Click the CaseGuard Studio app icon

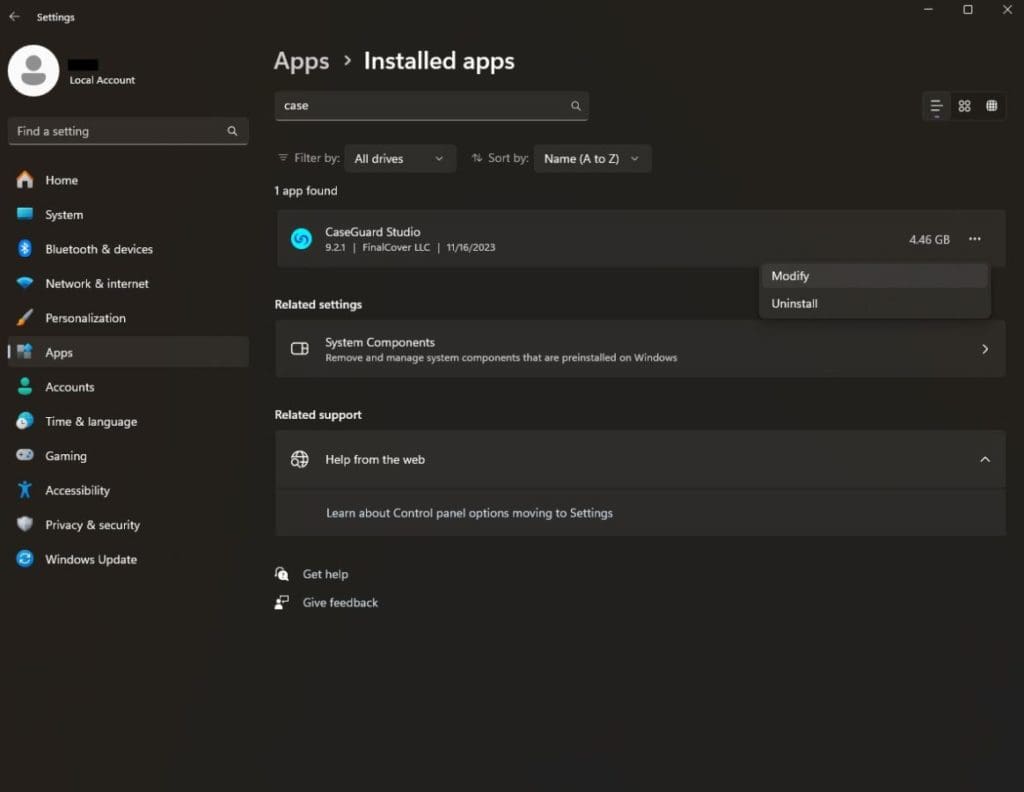click(301, 239)
